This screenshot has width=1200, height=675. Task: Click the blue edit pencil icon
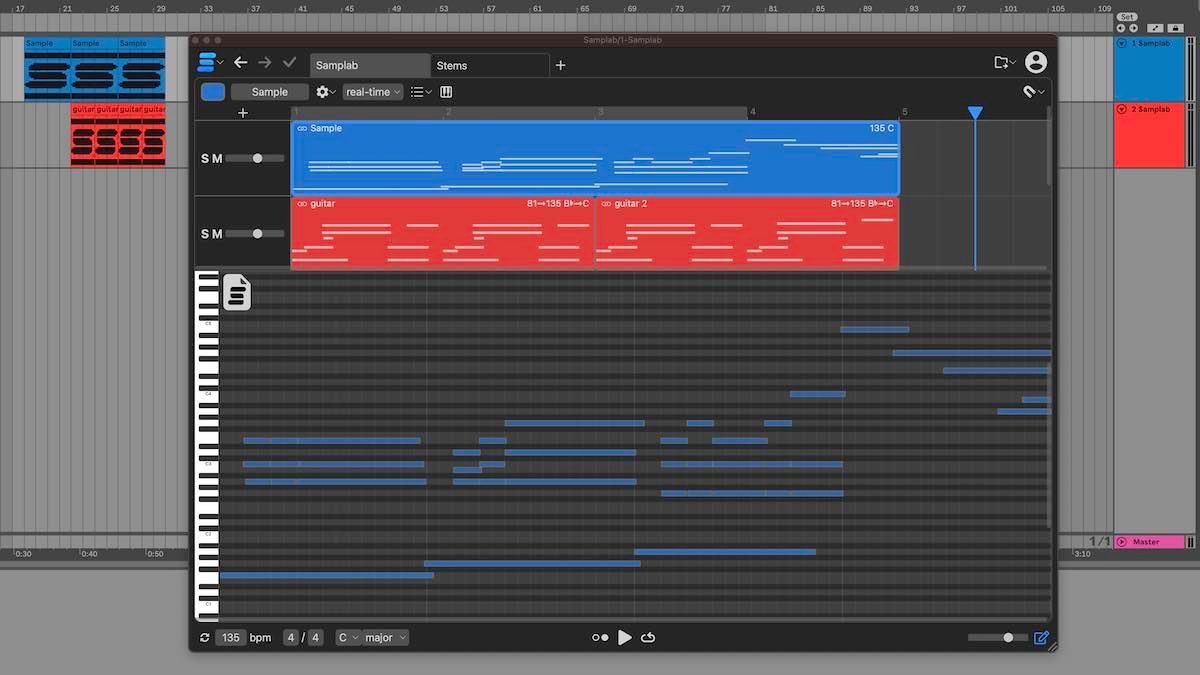coord(1041,637)
